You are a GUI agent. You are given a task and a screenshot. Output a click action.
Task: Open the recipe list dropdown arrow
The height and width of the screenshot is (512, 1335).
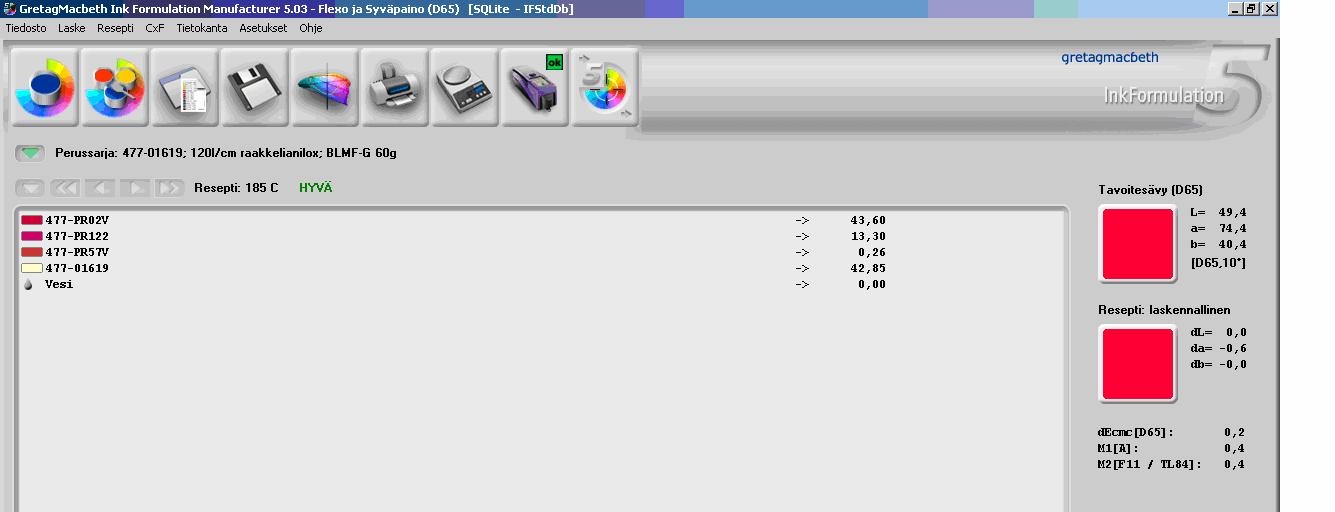(31, 187)
